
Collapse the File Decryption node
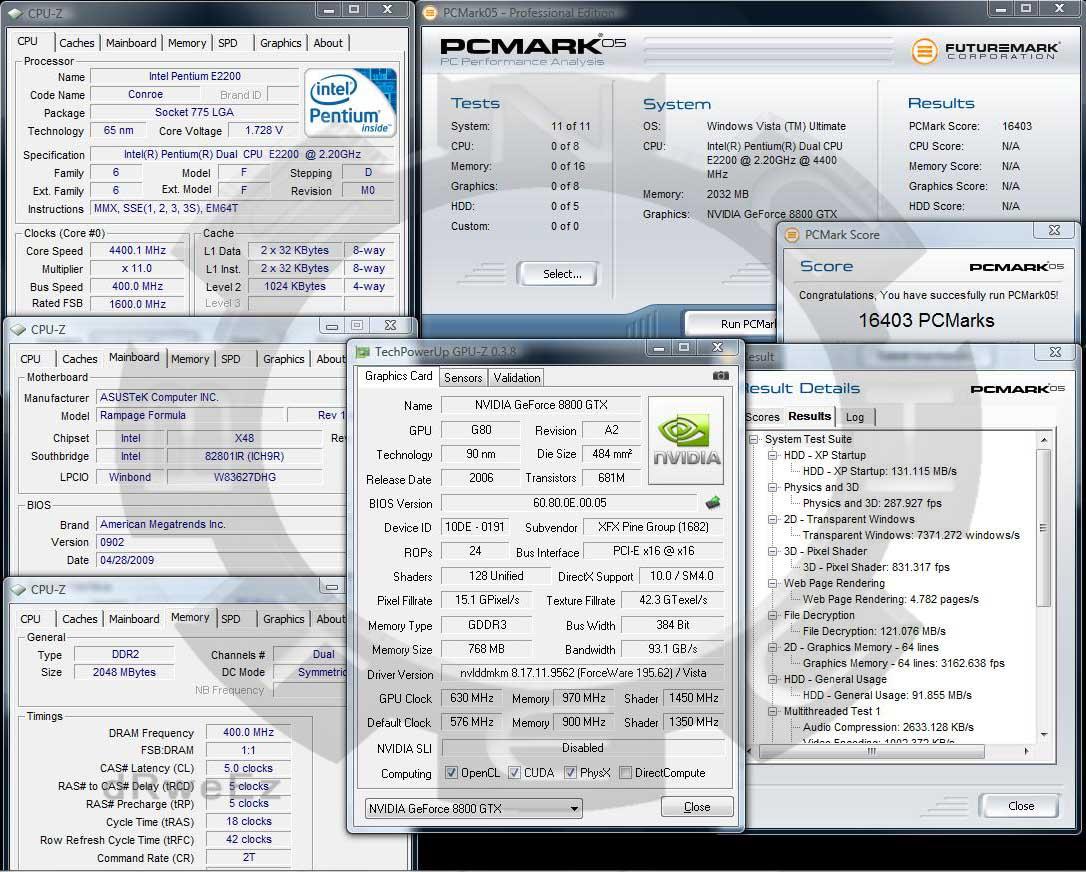tap(773, 615)
